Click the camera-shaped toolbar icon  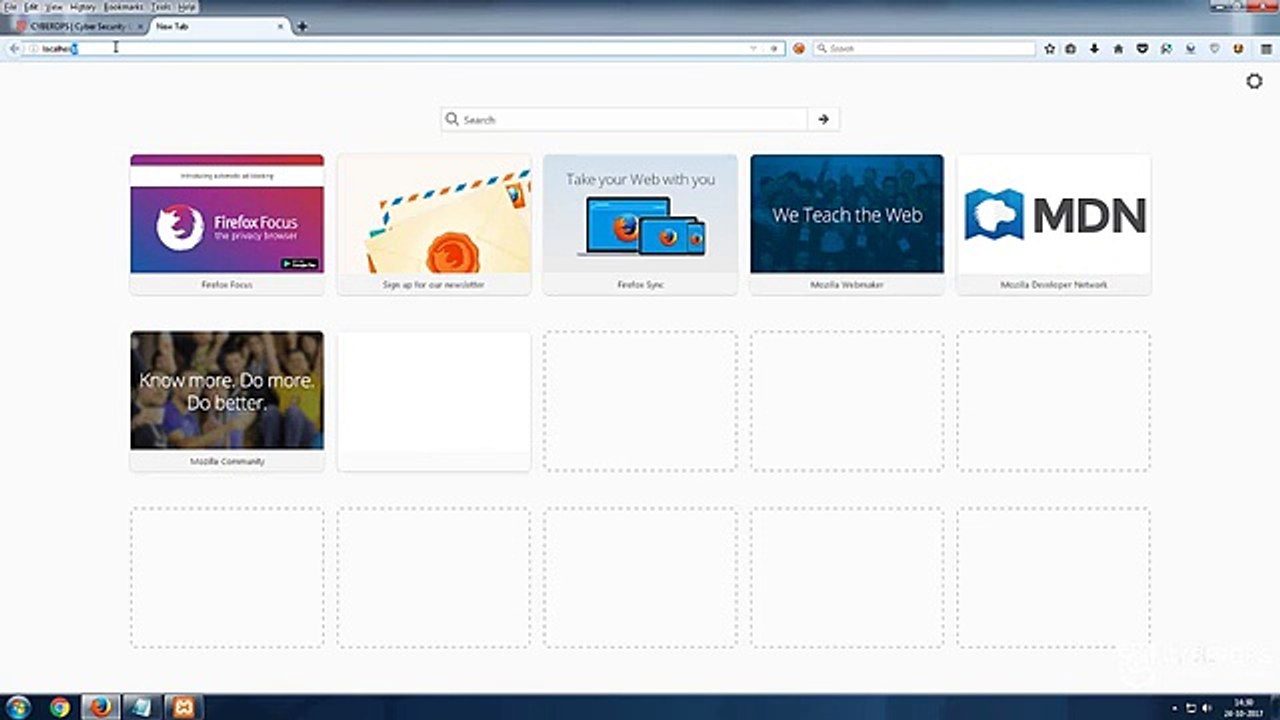pyautogui.click(x=1071, y=48)
